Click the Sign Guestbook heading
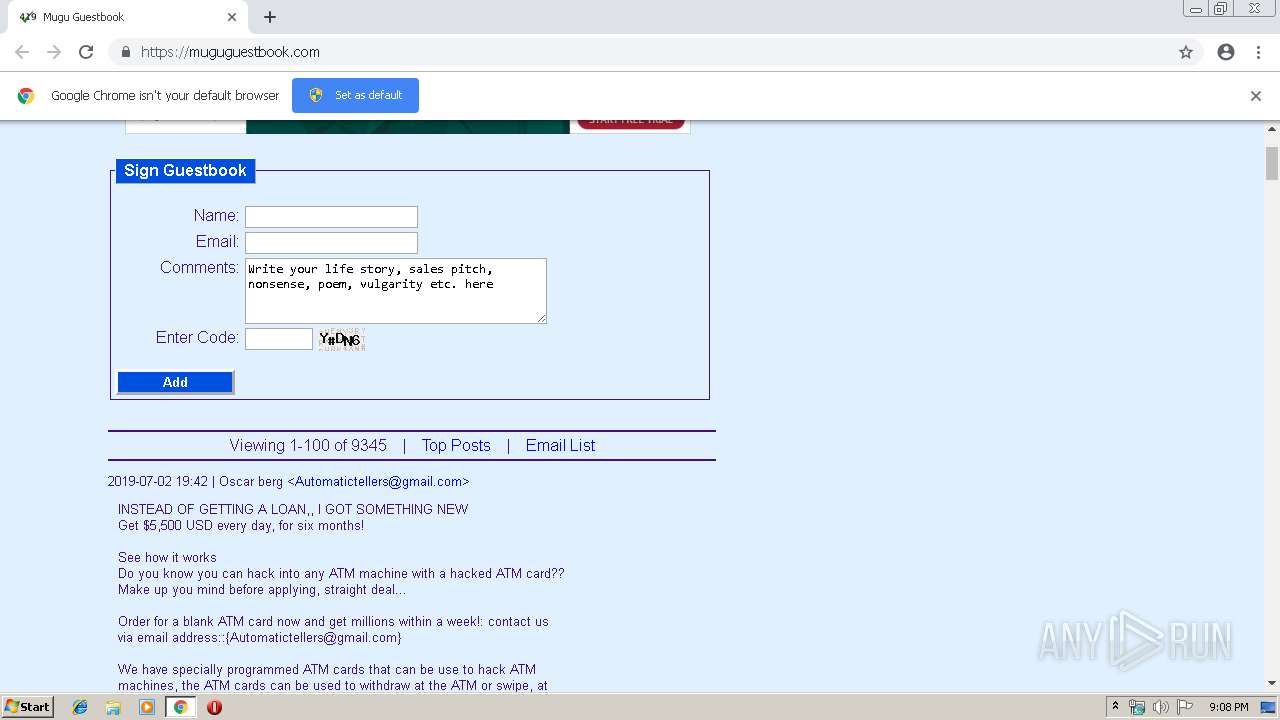1280x720 pixels. coord(185,171)
